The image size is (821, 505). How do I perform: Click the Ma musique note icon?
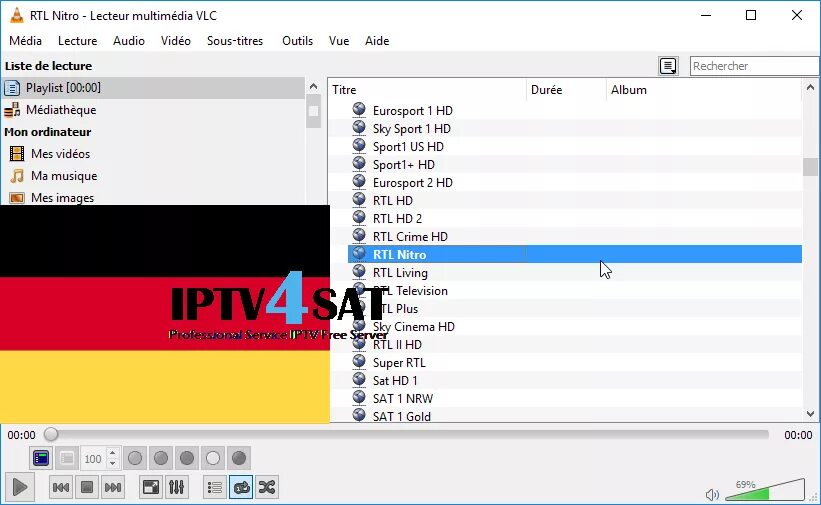click(17, 175)
